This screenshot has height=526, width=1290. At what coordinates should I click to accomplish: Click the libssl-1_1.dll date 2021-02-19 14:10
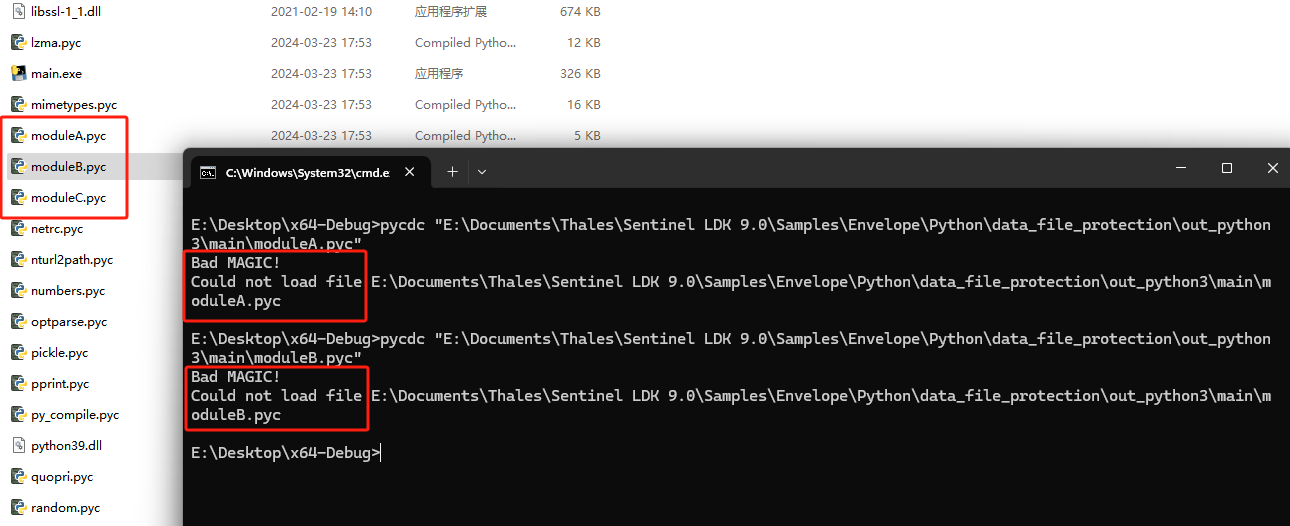click(x=321, y=12)
